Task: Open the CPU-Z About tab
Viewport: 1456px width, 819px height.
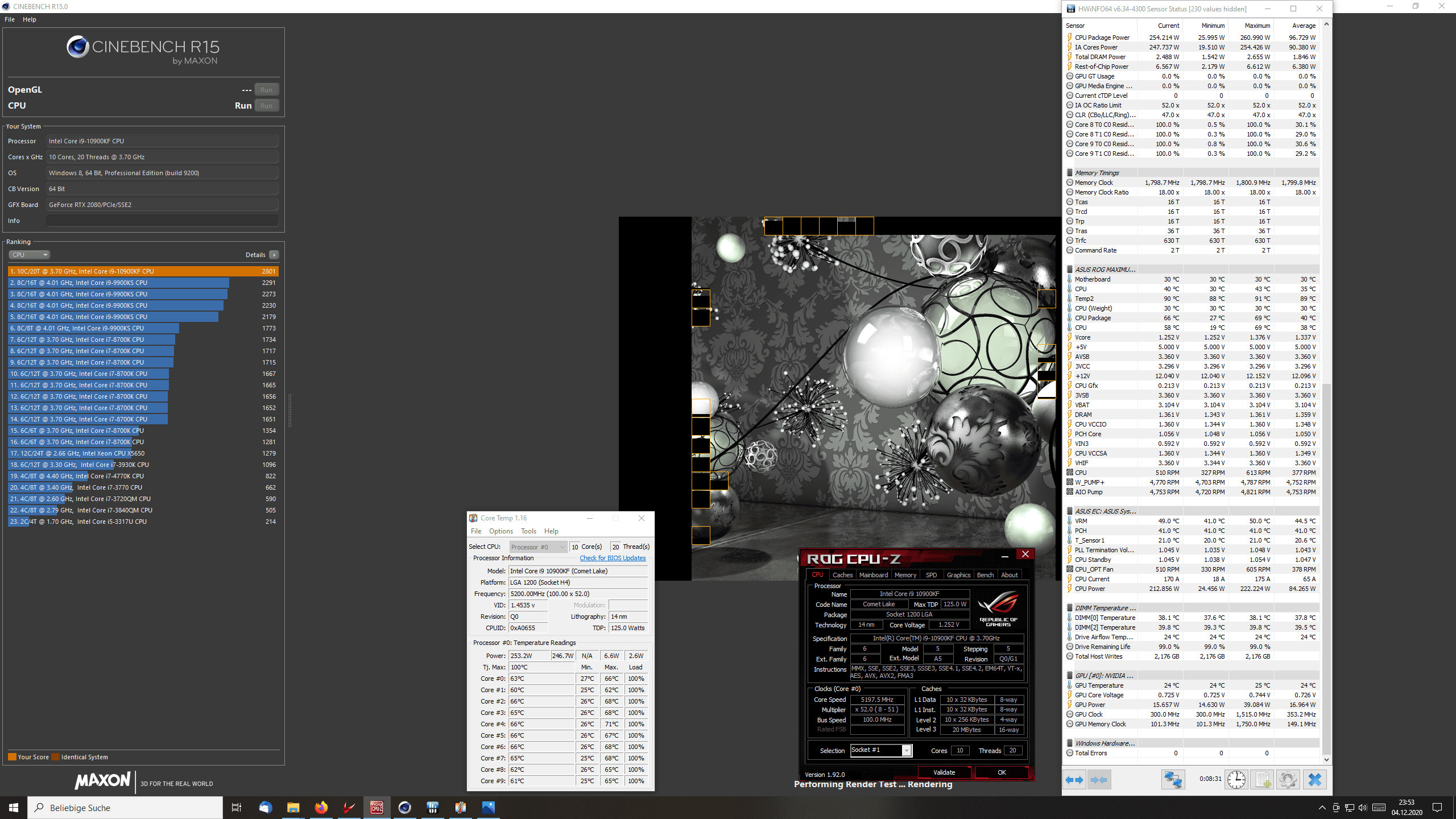Action: coord(1010,575)
